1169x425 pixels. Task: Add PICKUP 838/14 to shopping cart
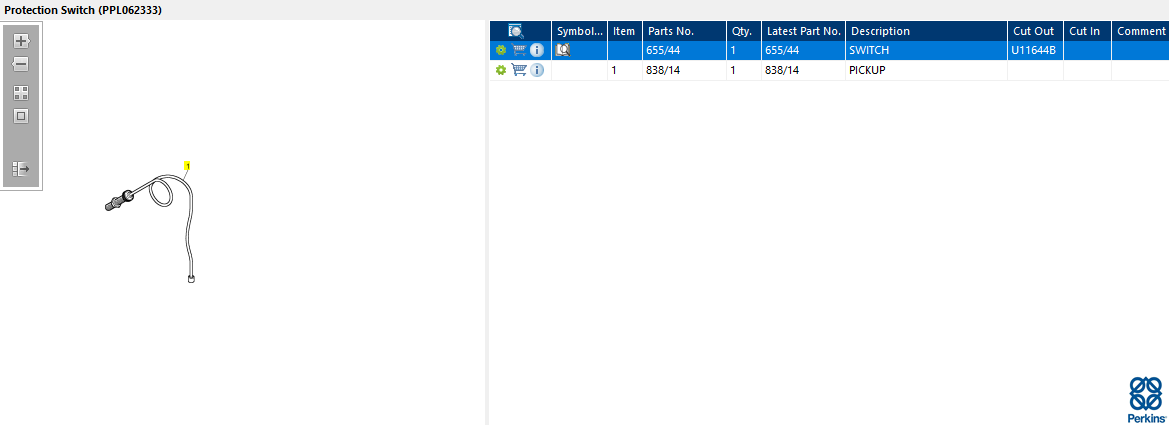pyautogui.click(x=520, y=70)
